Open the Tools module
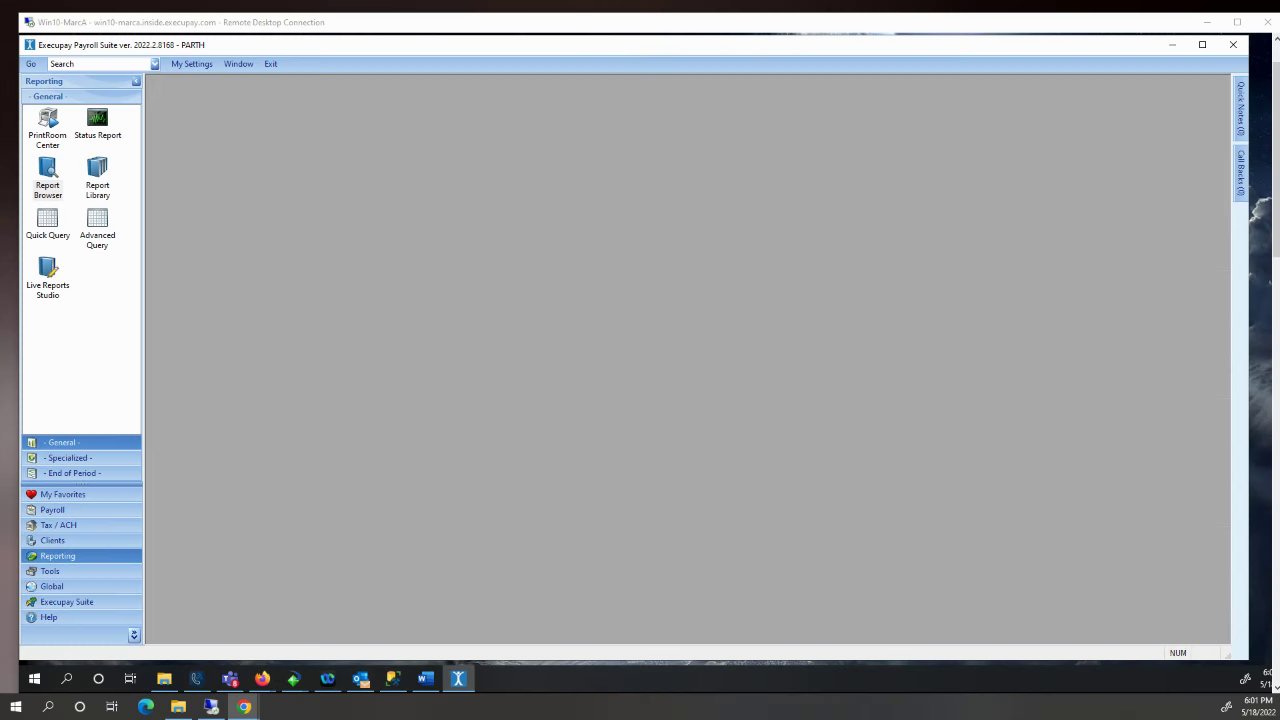 (81, 571)
